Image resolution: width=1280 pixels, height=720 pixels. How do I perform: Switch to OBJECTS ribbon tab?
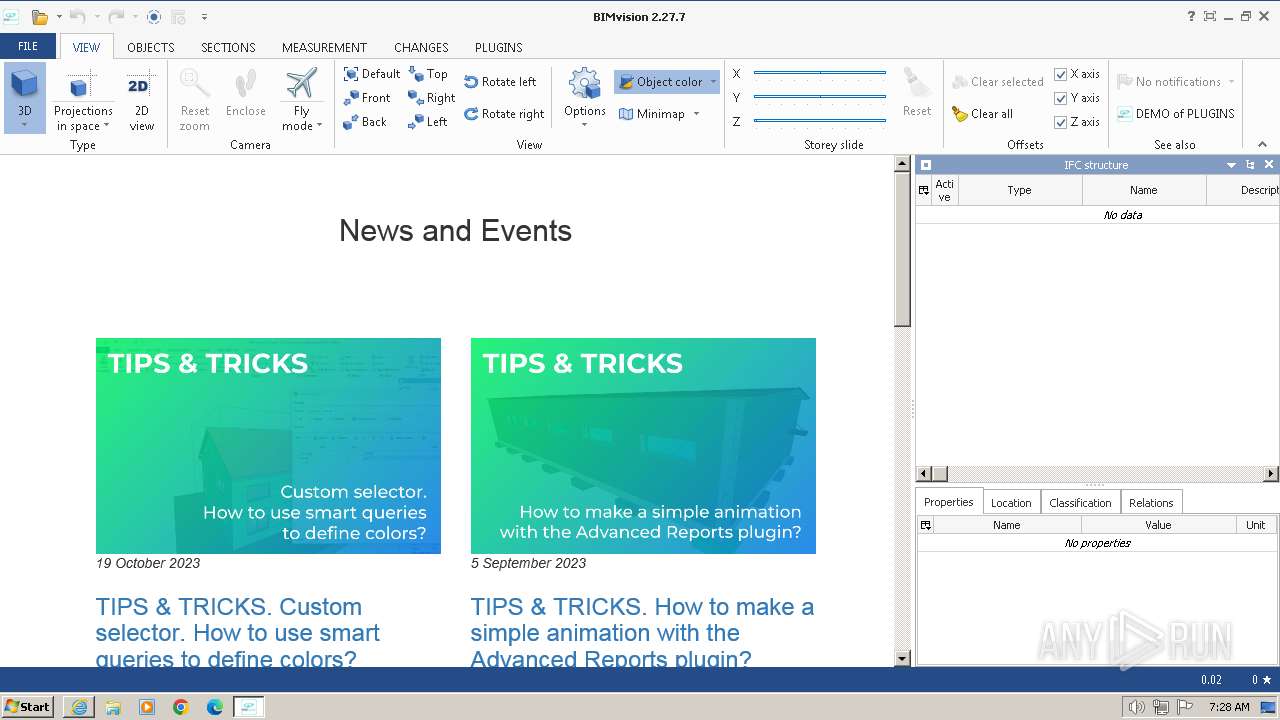pos(151,47)
